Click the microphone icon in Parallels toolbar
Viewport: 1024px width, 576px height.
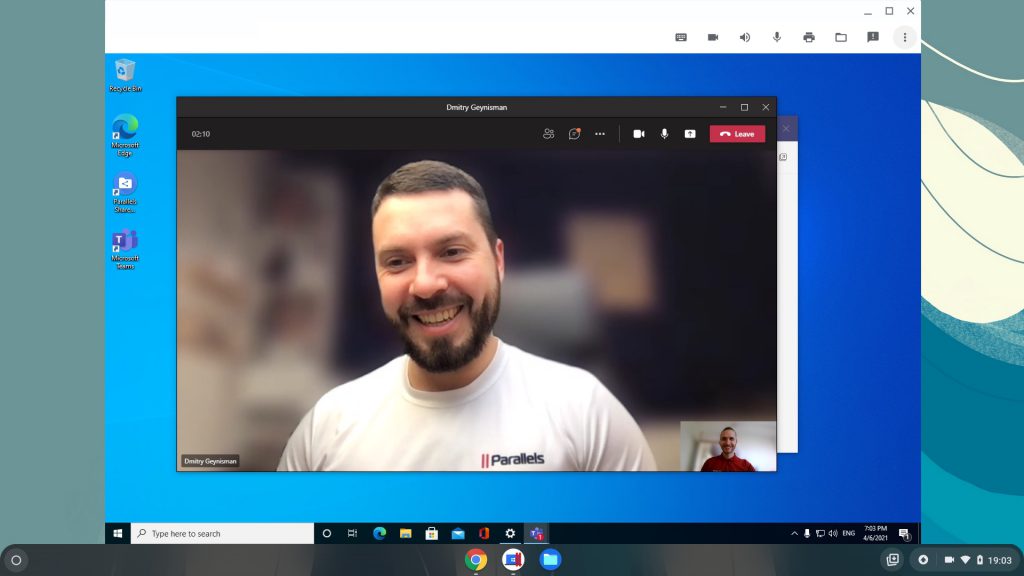pos(776,37)
